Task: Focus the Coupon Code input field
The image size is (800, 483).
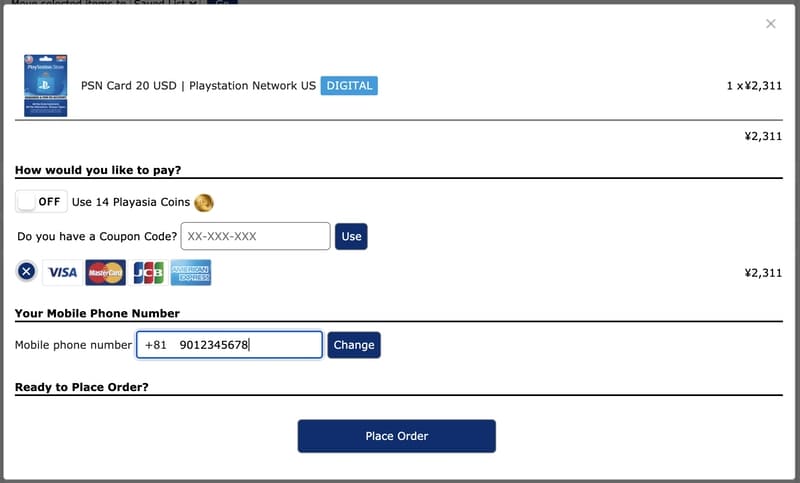Action: [255, 237]
